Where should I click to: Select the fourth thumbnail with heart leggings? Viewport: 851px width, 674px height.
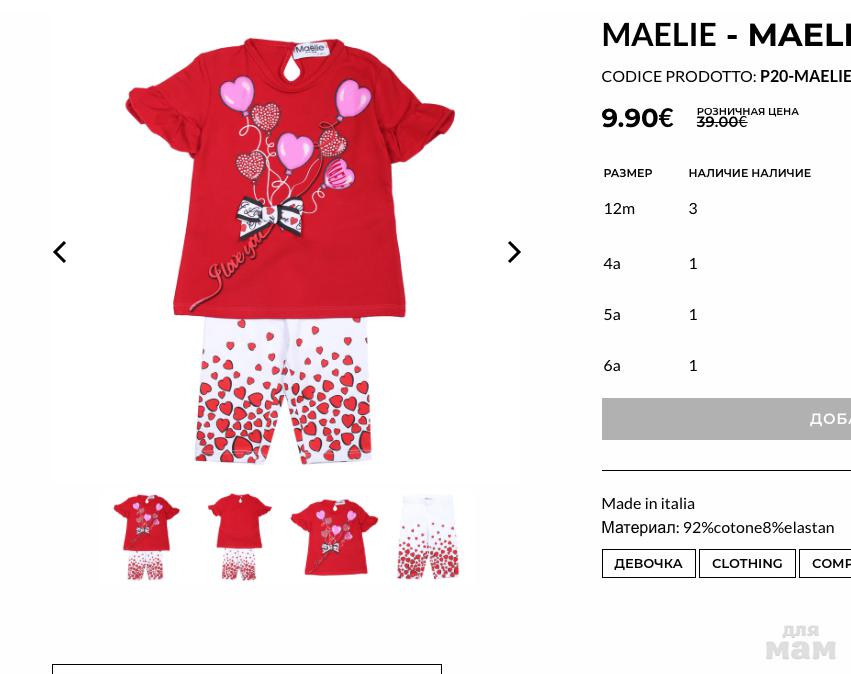point(428,537)
